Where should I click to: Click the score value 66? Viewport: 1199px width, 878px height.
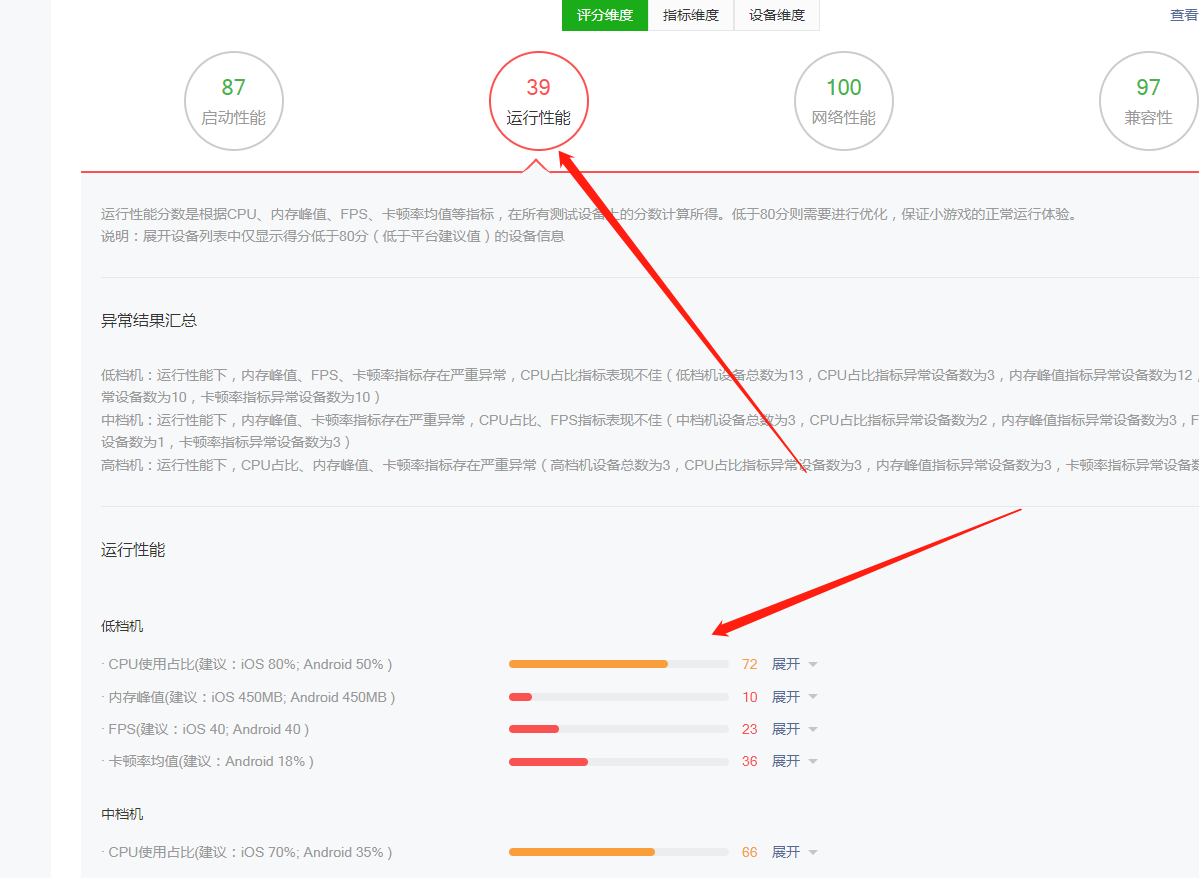[749, 852]
